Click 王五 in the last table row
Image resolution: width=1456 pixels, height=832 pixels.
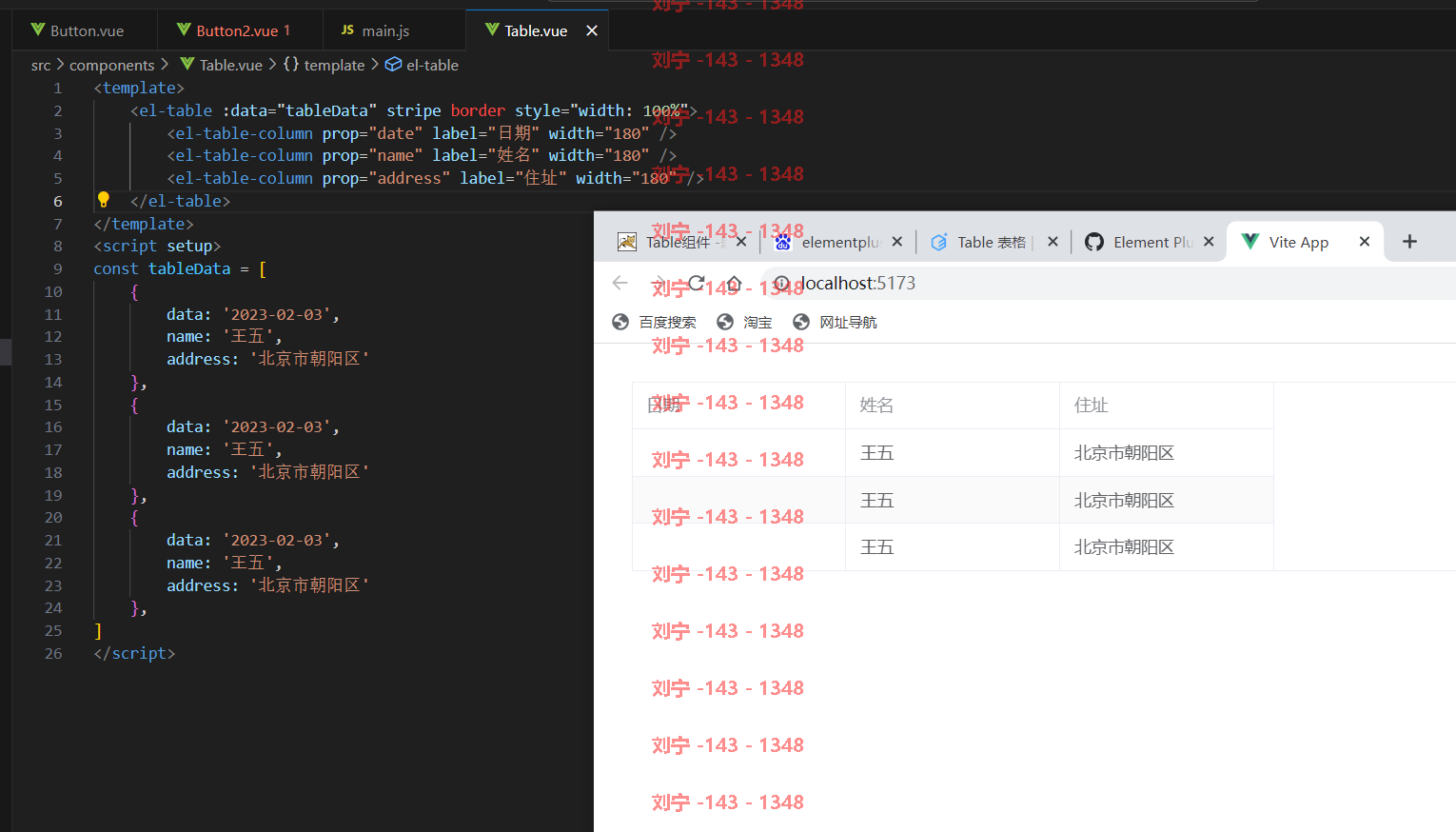[x=876, y=547]
